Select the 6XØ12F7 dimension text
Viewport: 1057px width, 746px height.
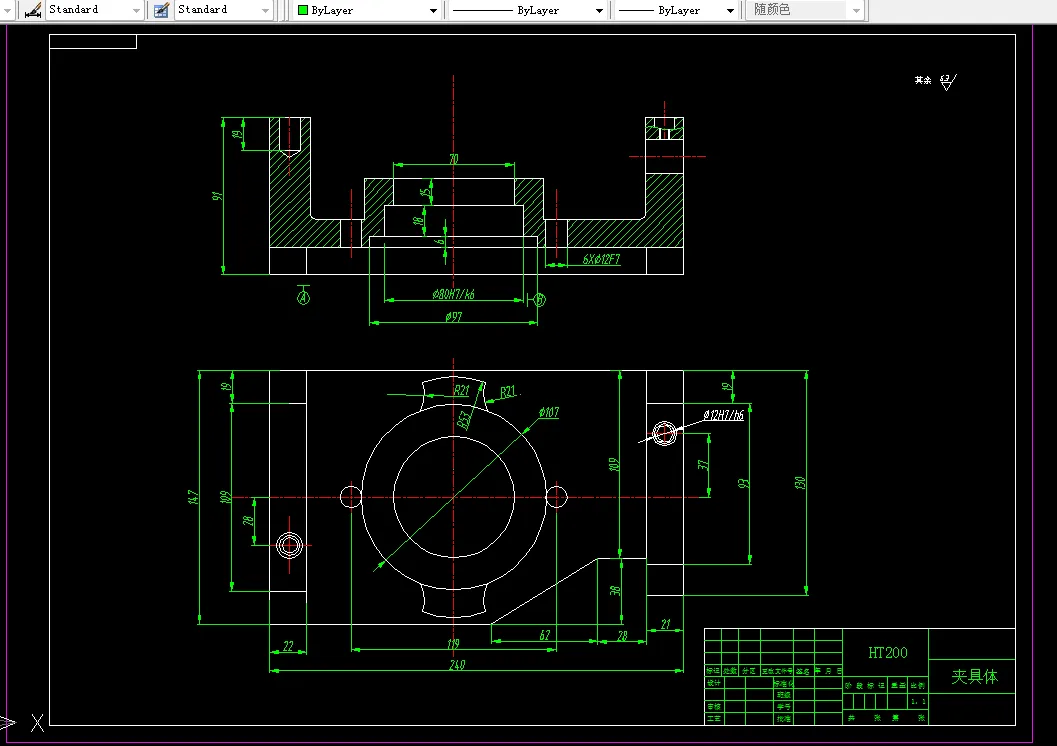click(601, 259)
